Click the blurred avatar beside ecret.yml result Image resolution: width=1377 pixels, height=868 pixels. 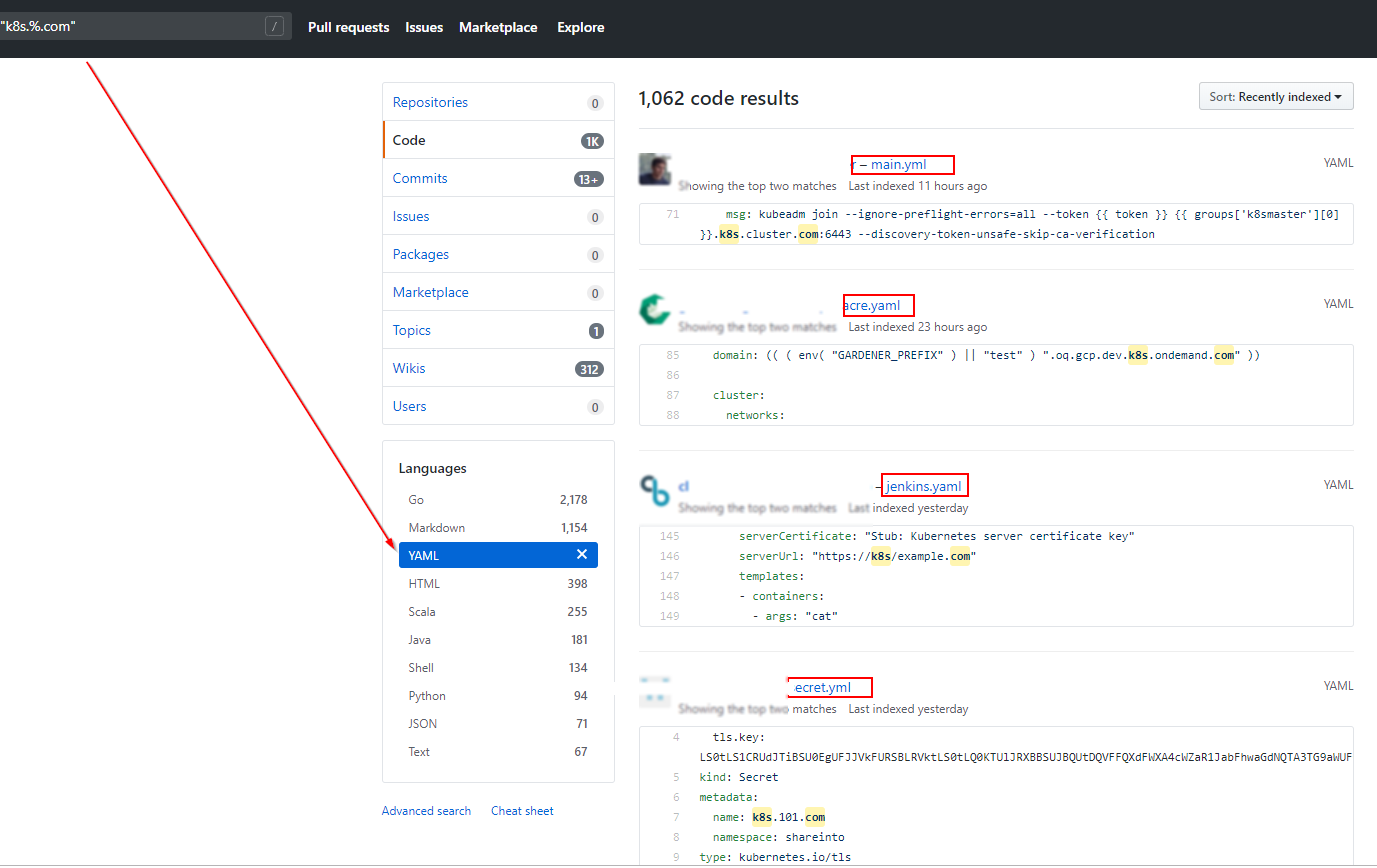654,693
